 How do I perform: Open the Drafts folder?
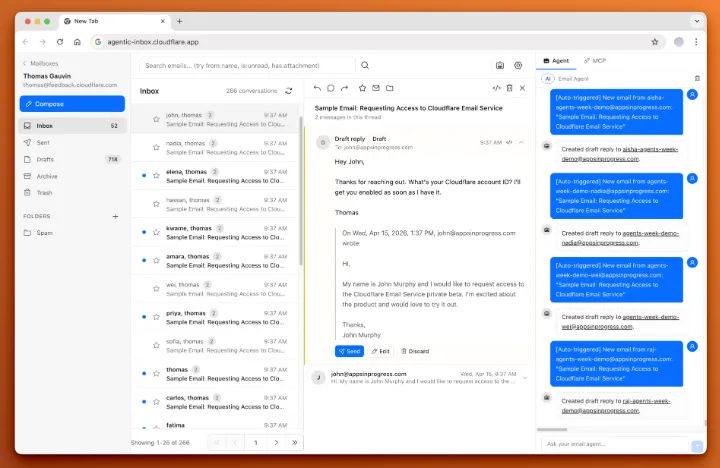(72, 159)
